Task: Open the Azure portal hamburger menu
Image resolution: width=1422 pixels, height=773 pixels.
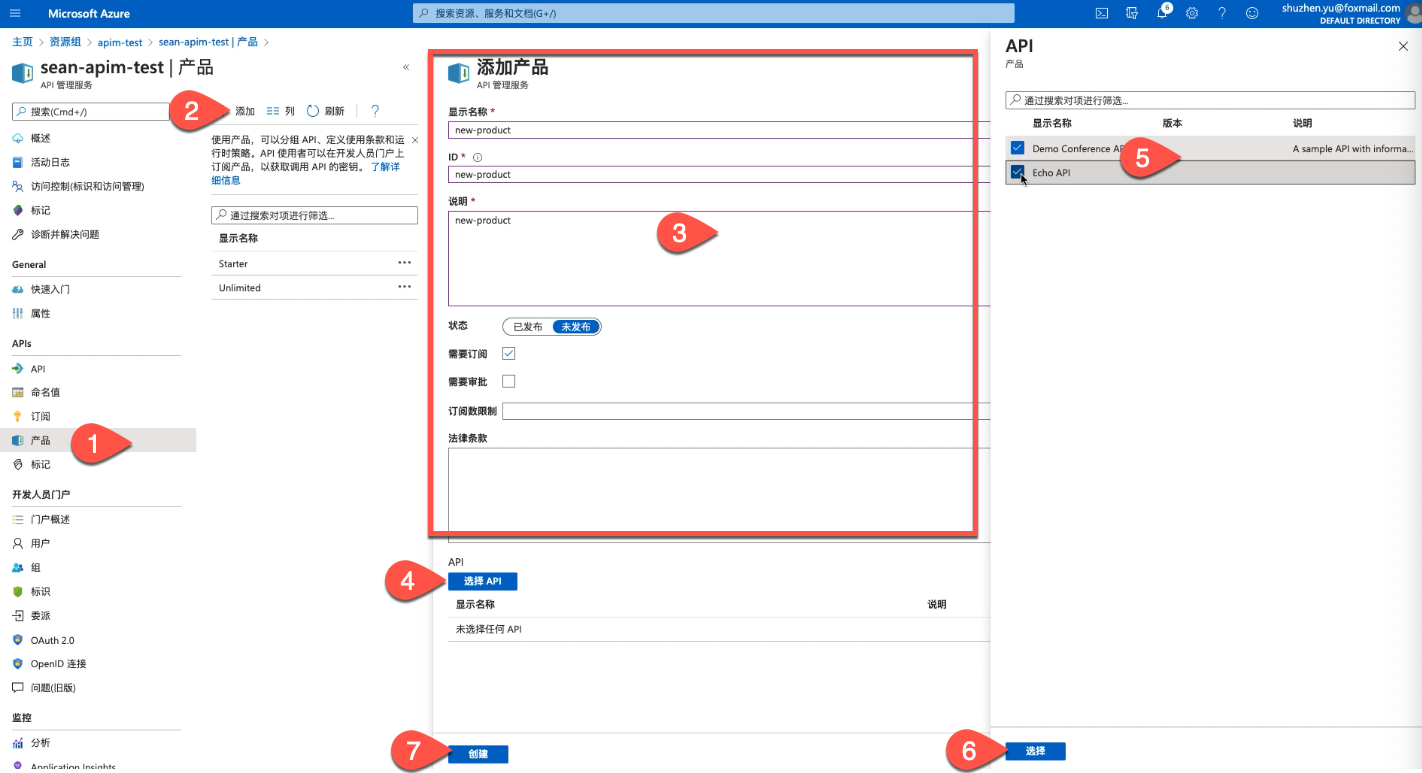Action: coord(15,13)
